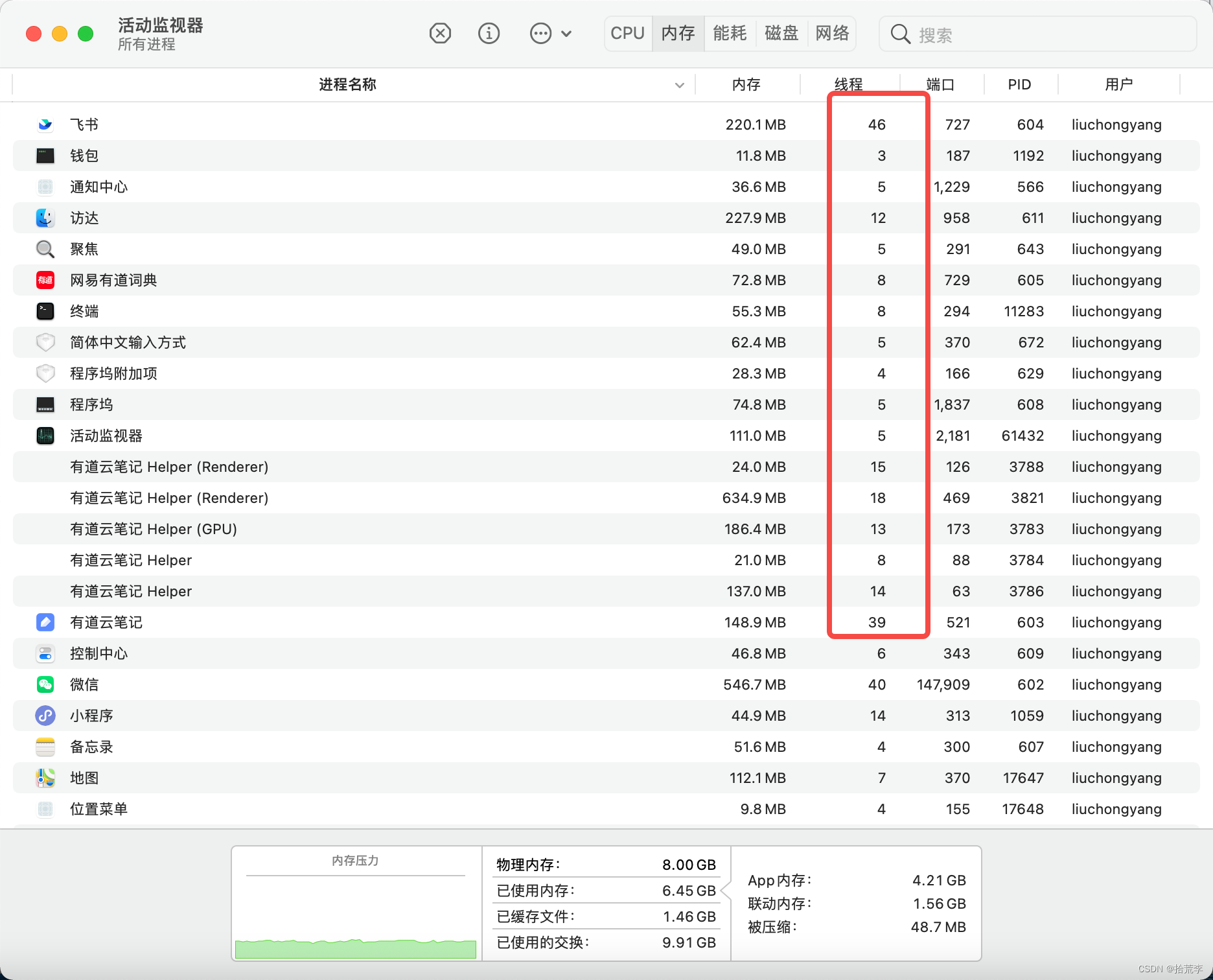Click the 物理内存 8.00 GB entry
This screenshot has width=1213, height=980.
click(x=606, y=865)
